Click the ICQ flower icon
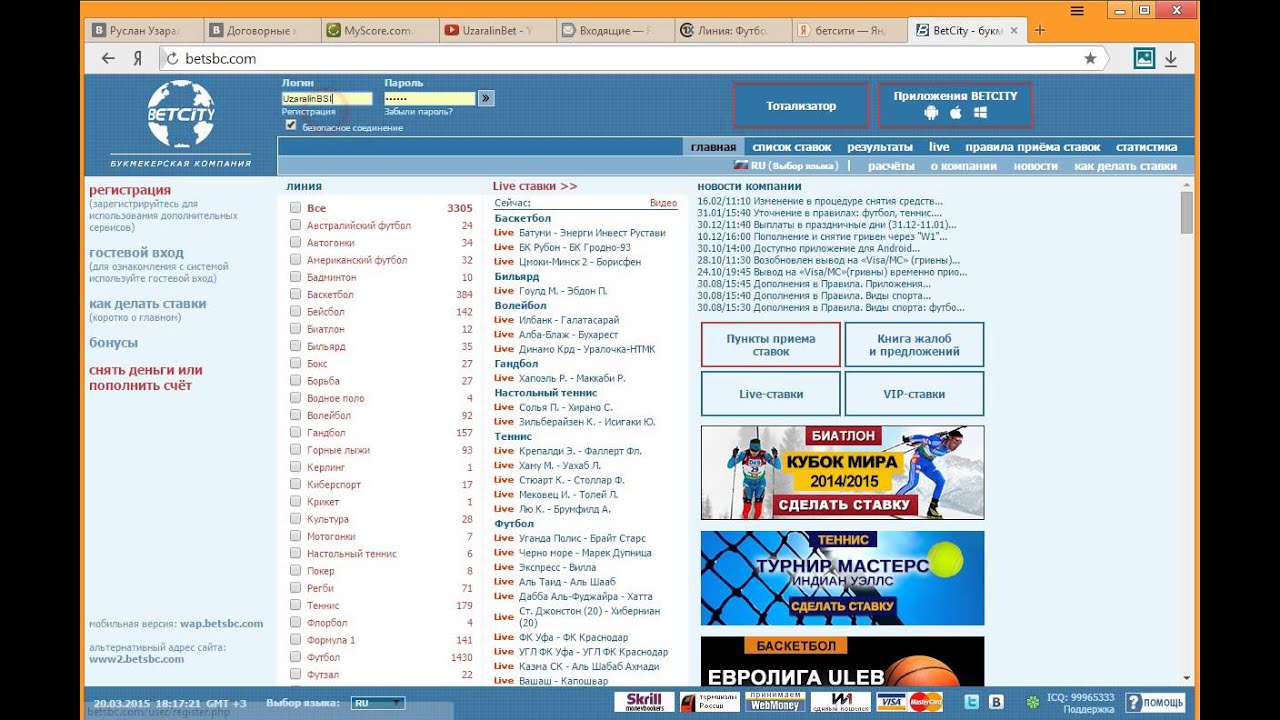Image resolution: width=1280 pixels, height=720 pixels. [1033, 702]
